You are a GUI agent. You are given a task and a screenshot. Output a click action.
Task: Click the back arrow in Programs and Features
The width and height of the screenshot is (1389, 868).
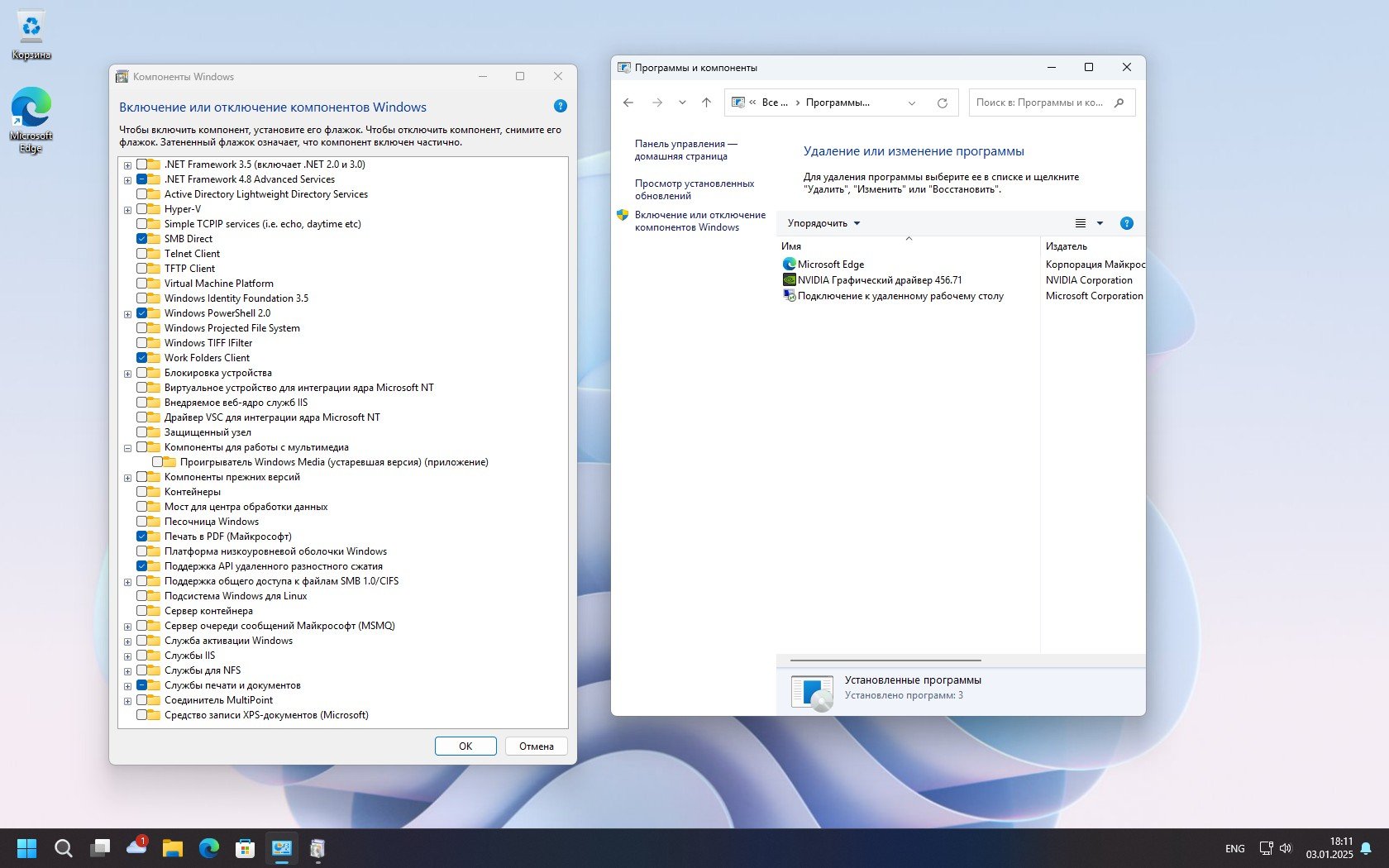click(628, 103)
